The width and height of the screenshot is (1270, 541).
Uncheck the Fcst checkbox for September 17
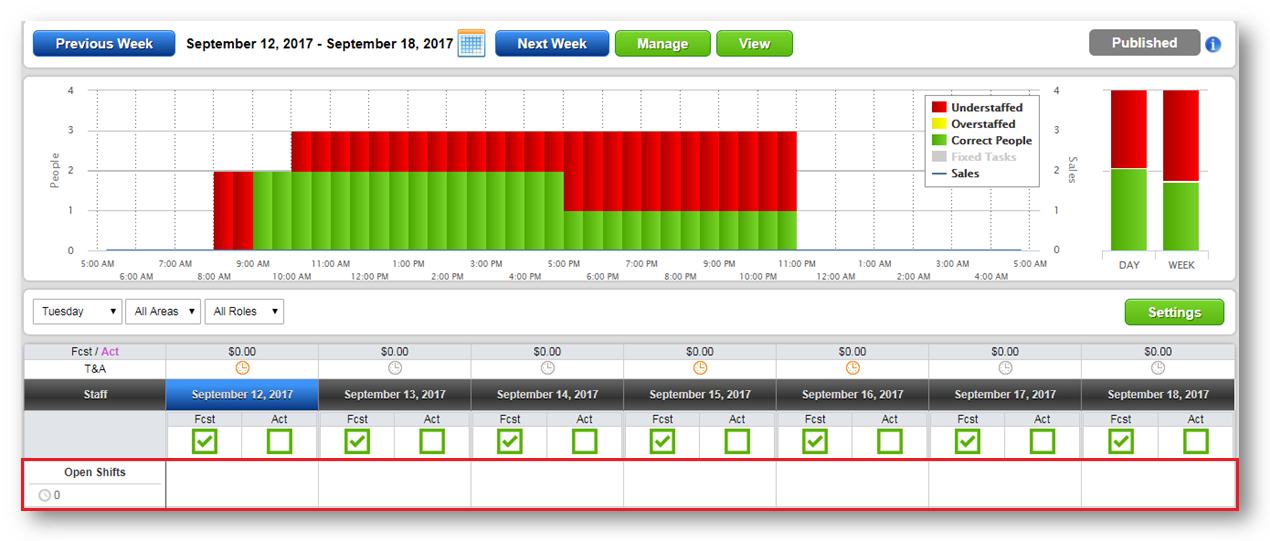(x=967, y=441)
